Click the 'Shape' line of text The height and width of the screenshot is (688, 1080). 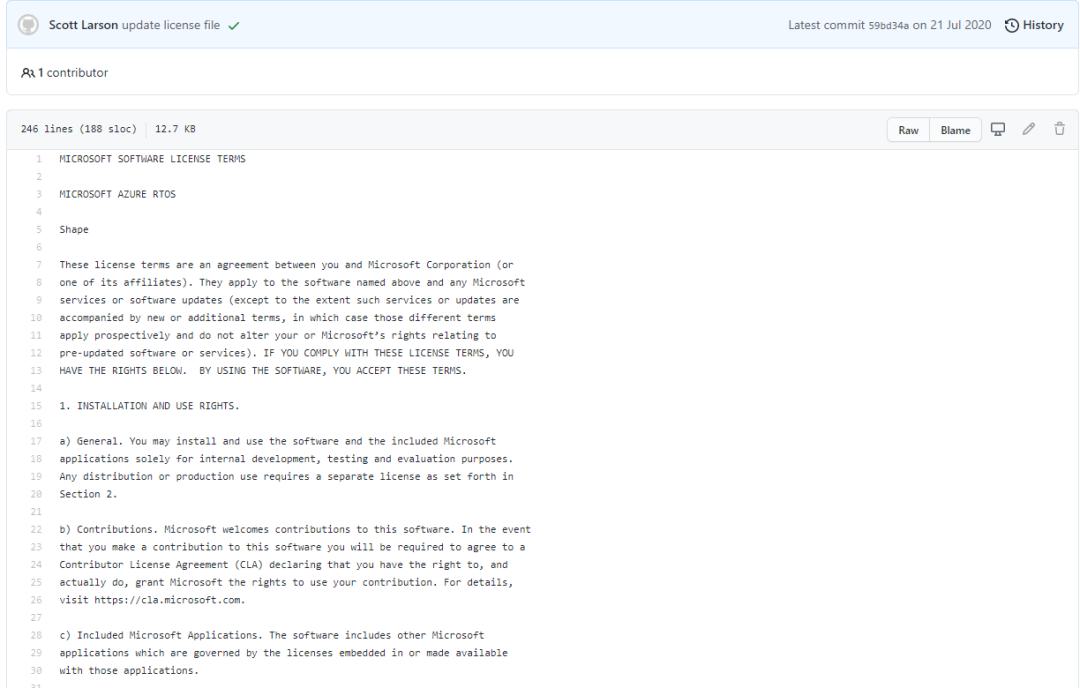[x=74, y=230]
